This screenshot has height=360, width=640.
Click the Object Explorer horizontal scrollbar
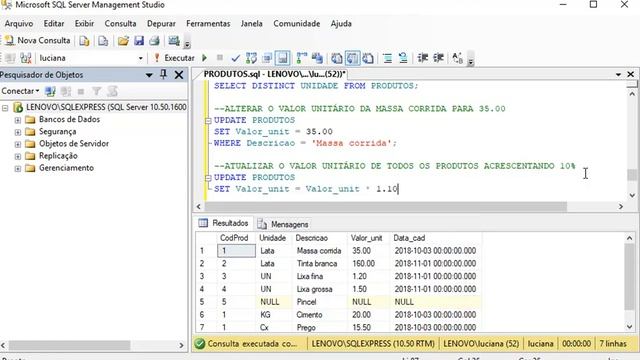coord(69,345)
